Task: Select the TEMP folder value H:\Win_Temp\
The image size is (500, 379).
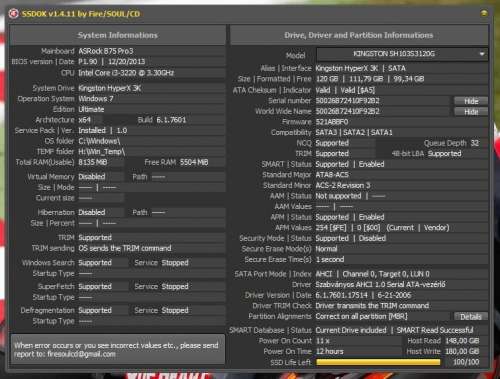Action: 102,152
